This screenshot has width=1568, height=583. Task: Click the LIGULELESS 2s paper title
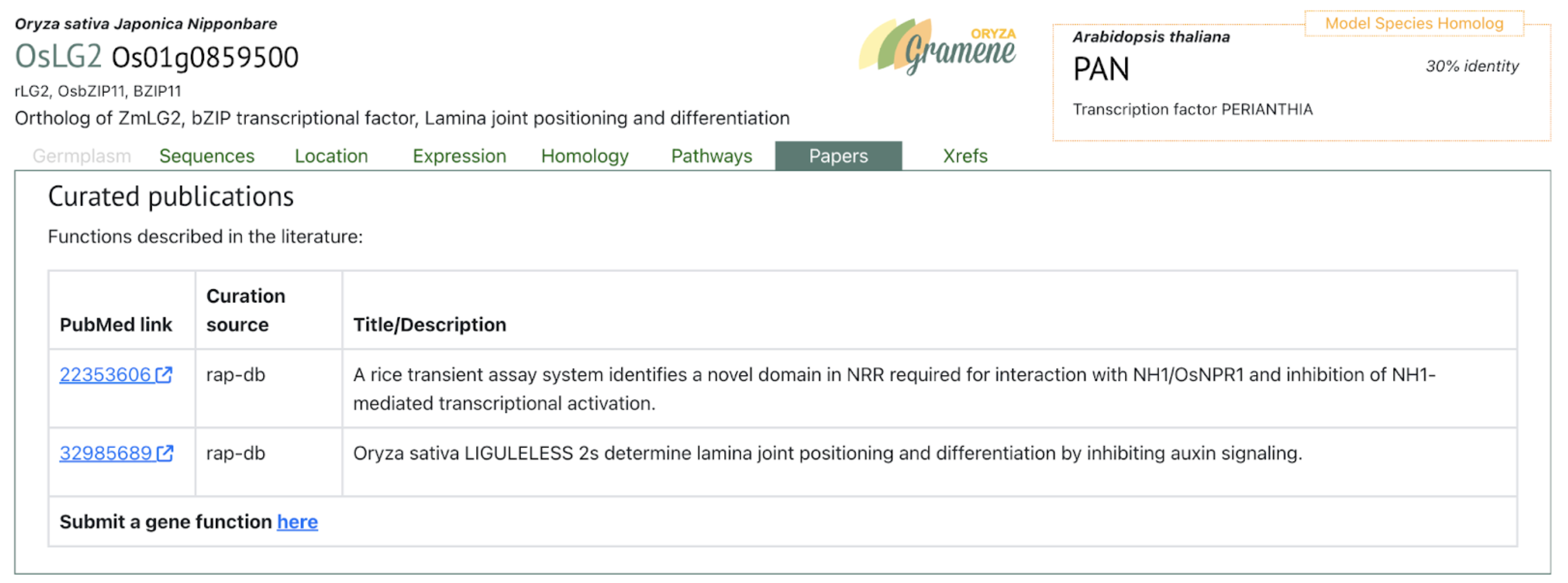pyautogui.click(x=827, y=454)
